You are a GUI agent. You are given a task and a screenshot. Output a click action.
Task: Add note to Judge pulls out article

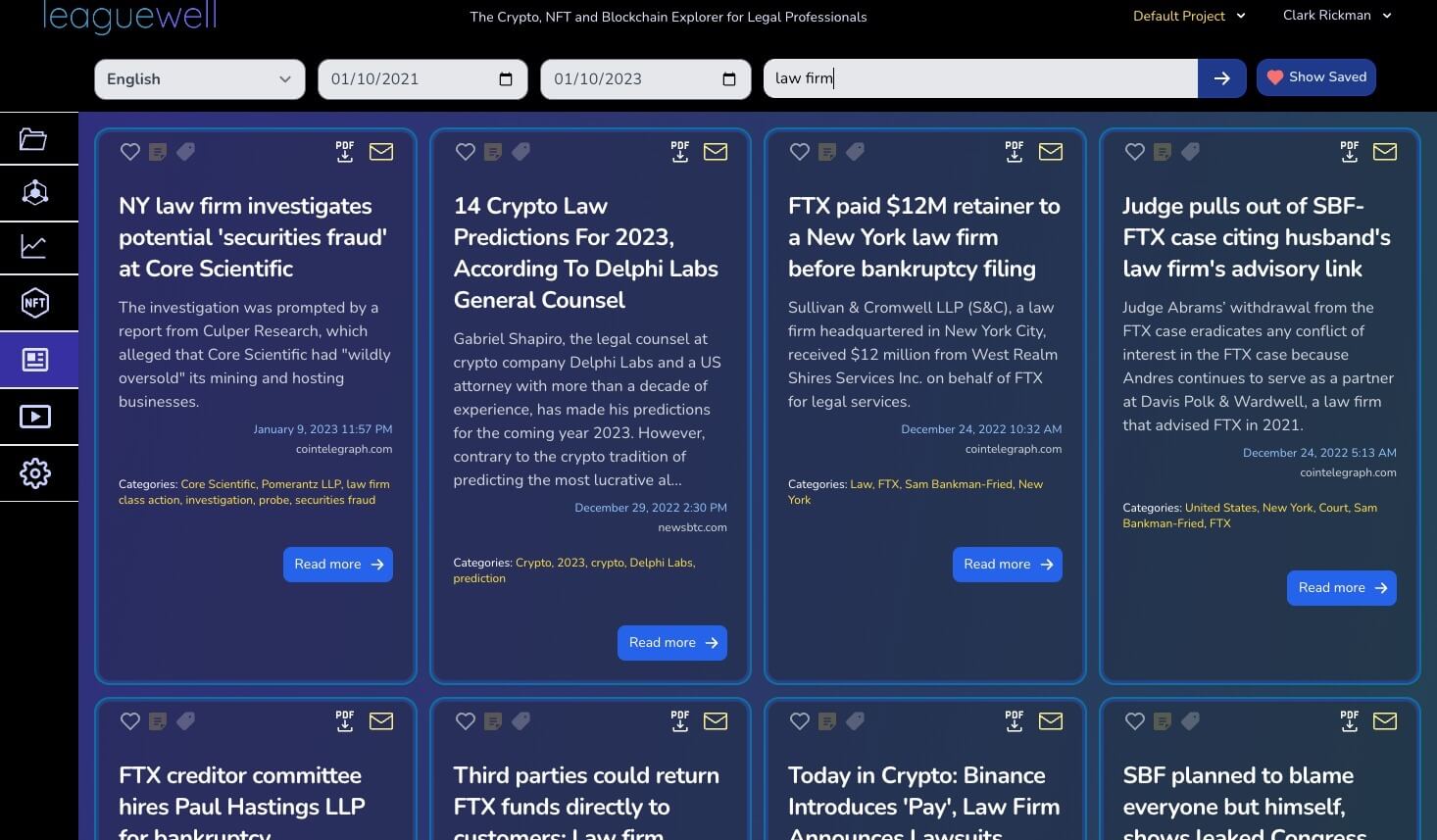tap(1163, 152)
